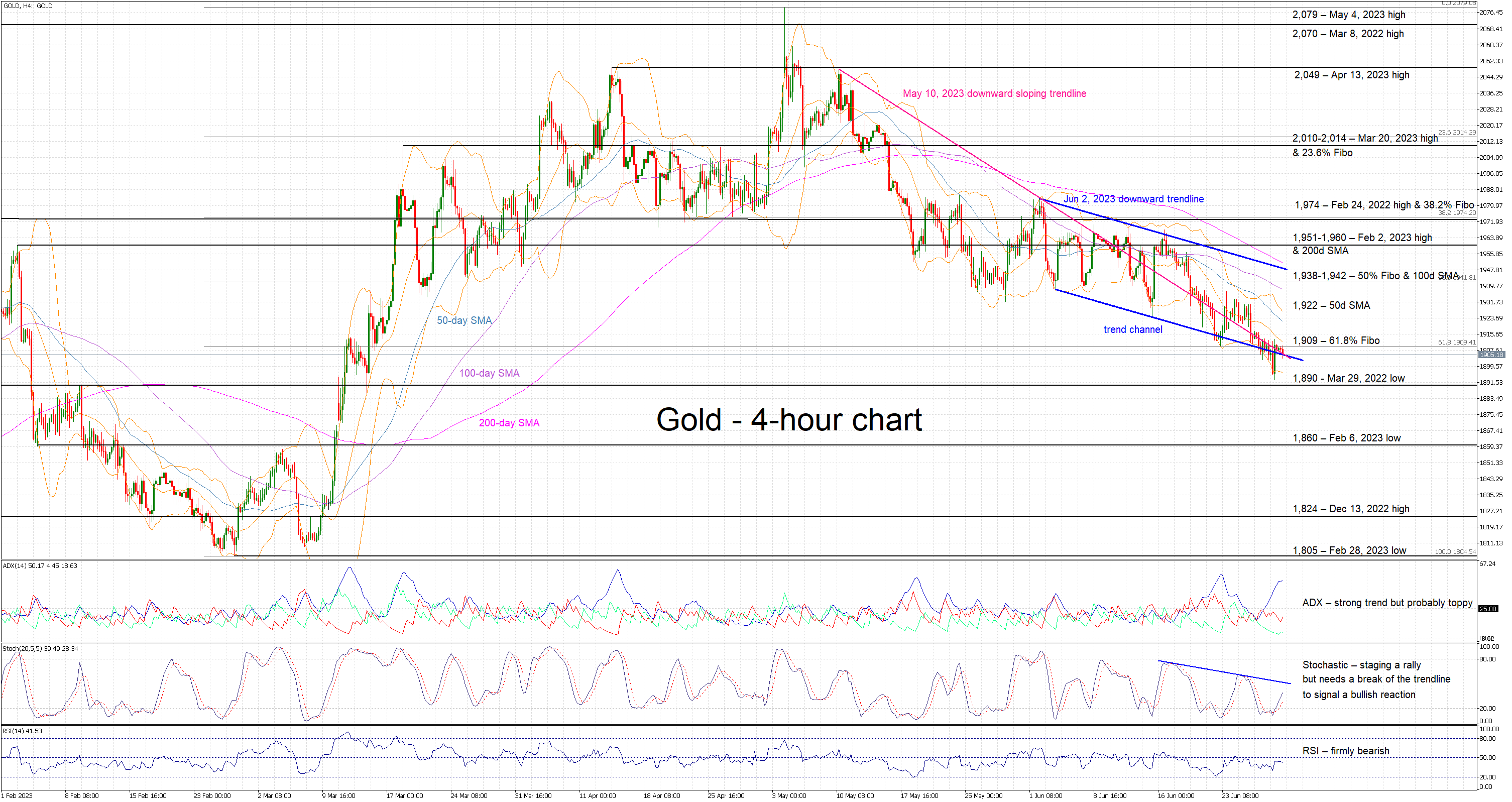Click the ADX 25.00 level marker
Image resolution: width=1512 pixels, height=802 pixels.
1488,609
